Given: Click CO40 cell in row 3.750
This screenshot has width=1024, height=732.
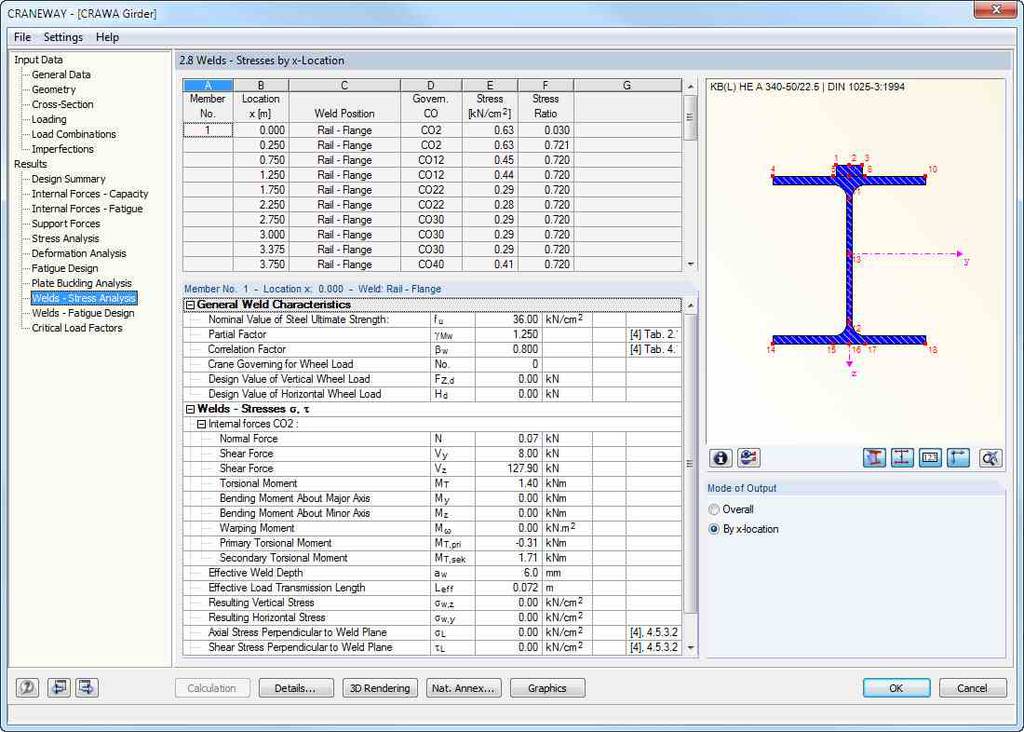Looking at the screenshot, I should coord(431,264).
